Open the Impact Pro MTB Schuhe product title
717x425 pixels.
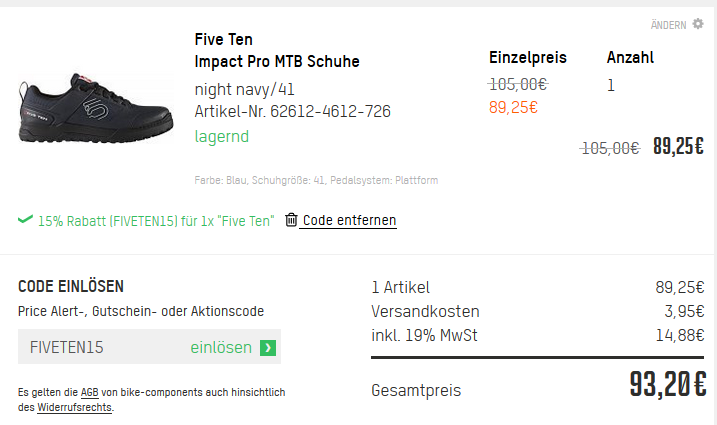[276, 62]
